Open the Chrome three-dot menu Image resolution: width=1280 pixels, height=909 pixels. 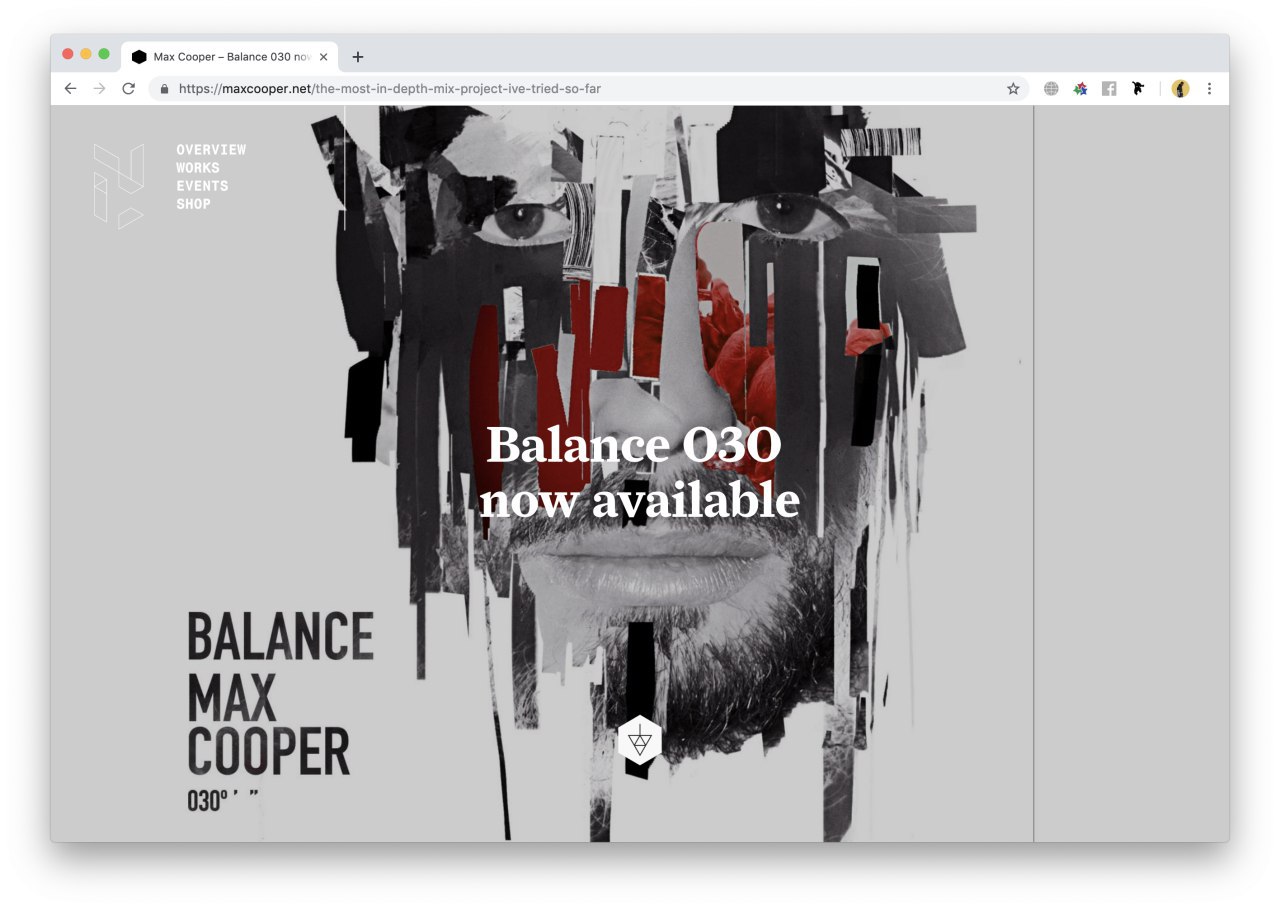1209,89
